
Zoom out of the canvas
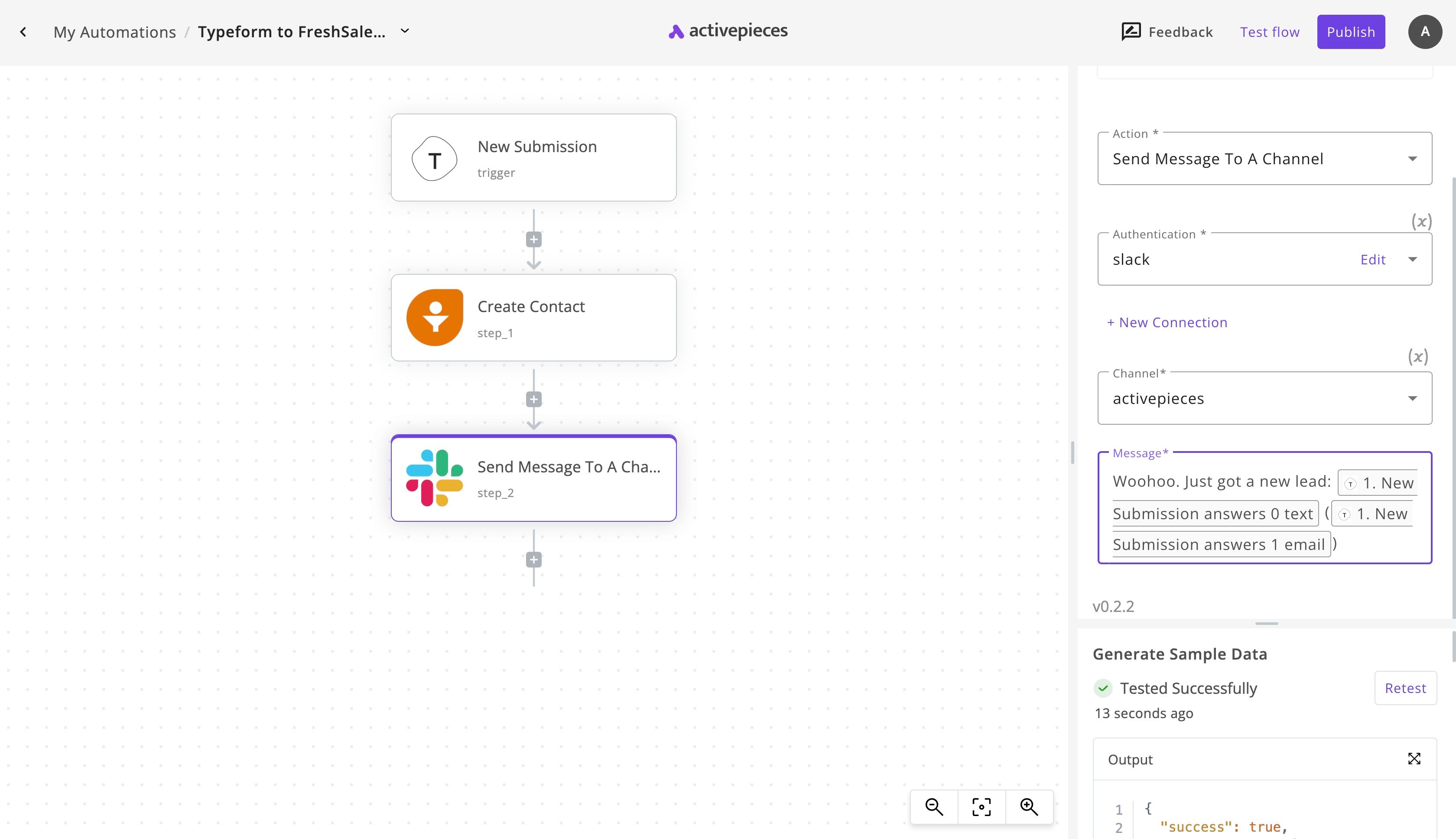[x=934, y=807]
